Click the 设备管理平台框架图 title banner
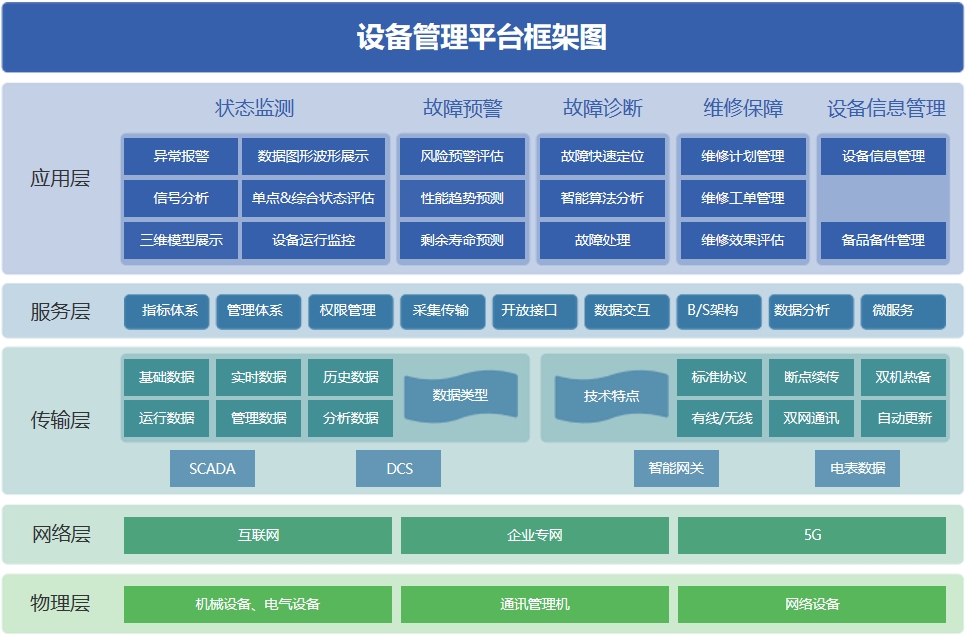The height and width of the screenshot is (635, 967). click(x=482, y=38)
